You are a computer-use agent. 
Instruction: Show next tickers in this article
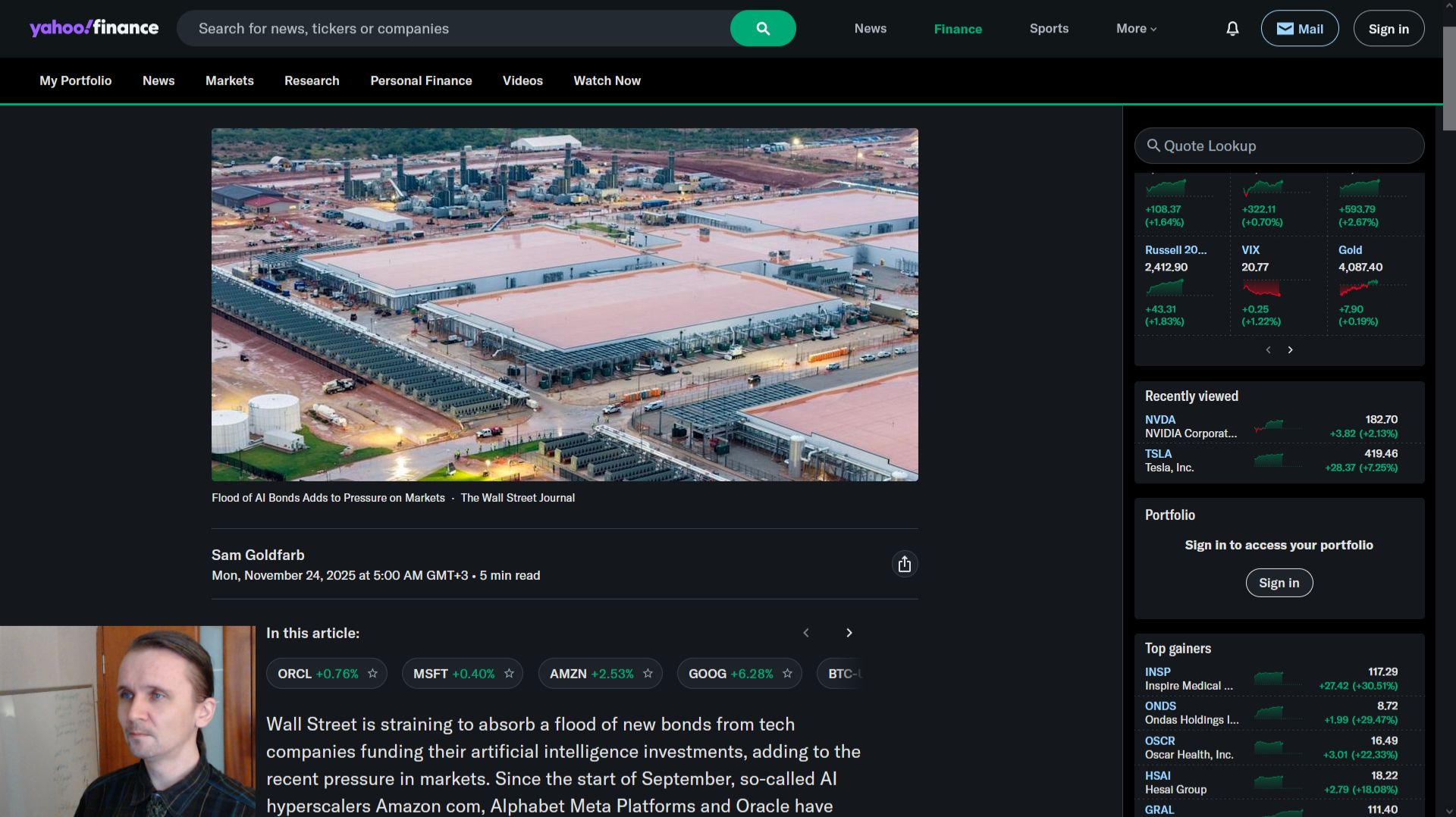849,633
